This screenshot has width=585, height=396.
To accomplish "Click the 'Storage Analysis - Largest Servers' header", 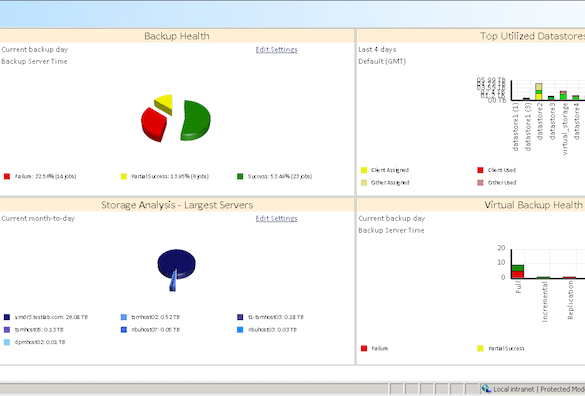I will click(177, 205).
